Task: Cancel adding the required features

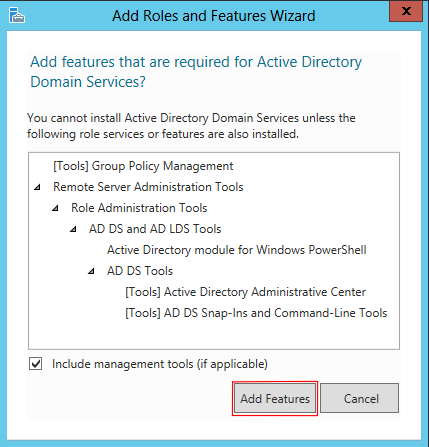Action: coord(360,398)
